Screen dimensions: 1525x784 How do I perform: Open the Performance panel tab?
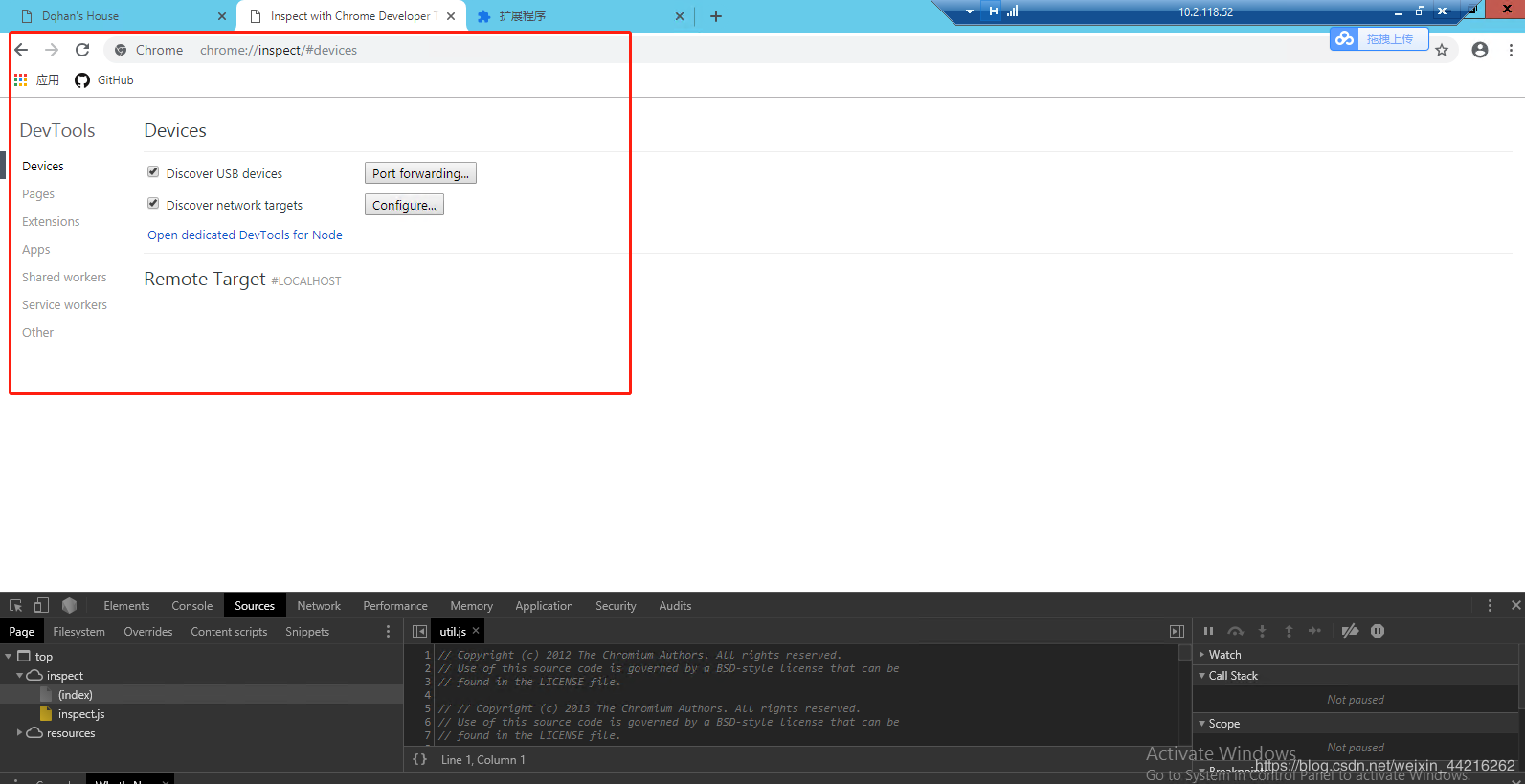(395, 606)
